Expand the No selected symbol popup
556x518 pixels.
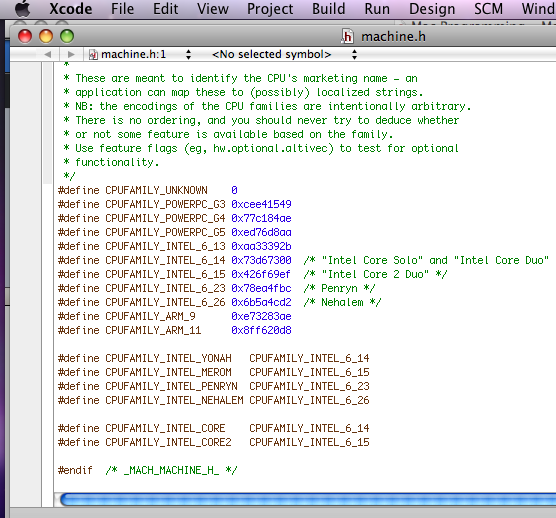coord(271,54)
